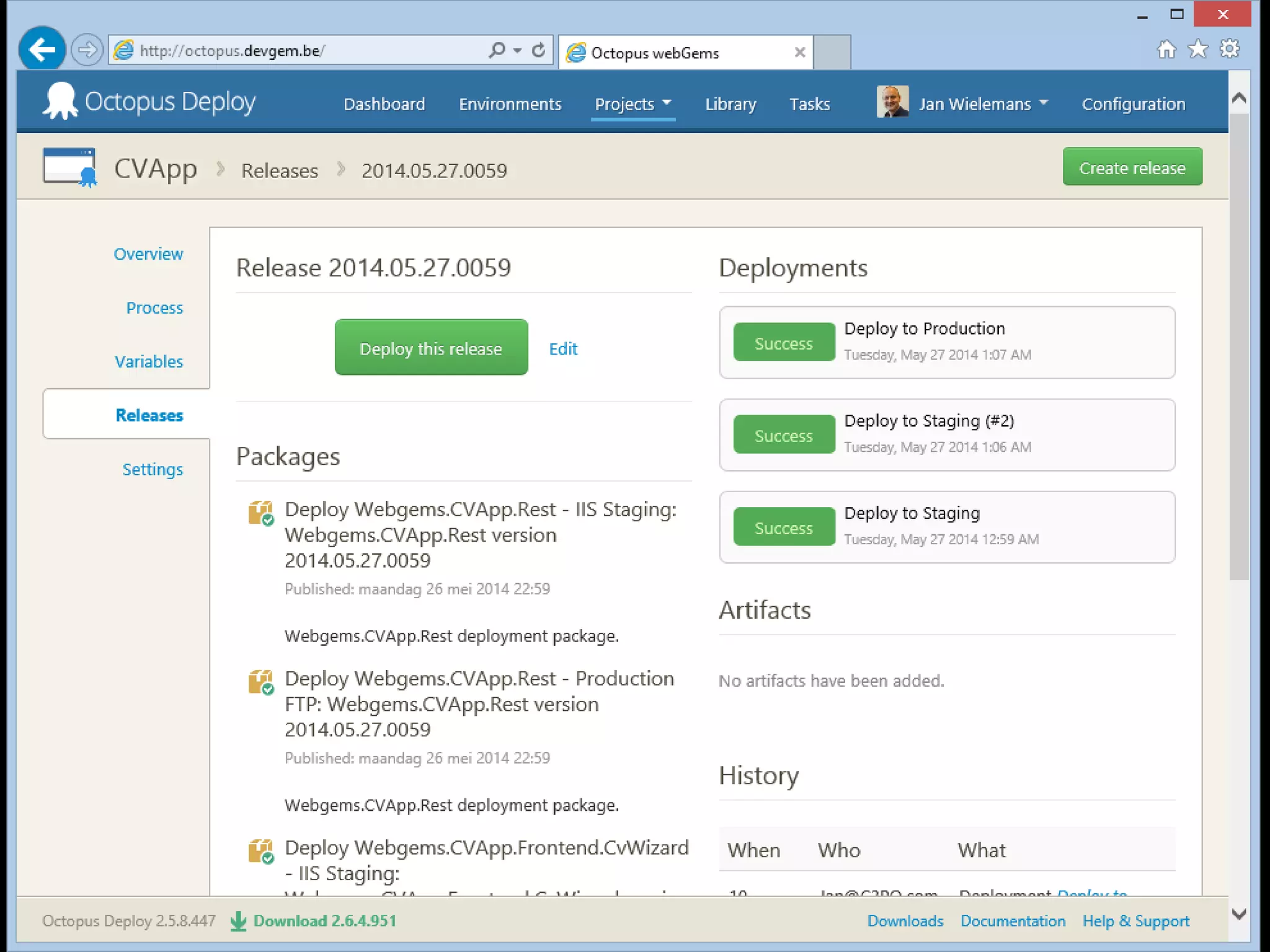Select the Overview sidebar tab
The image size is (1270, 952).
148,254
